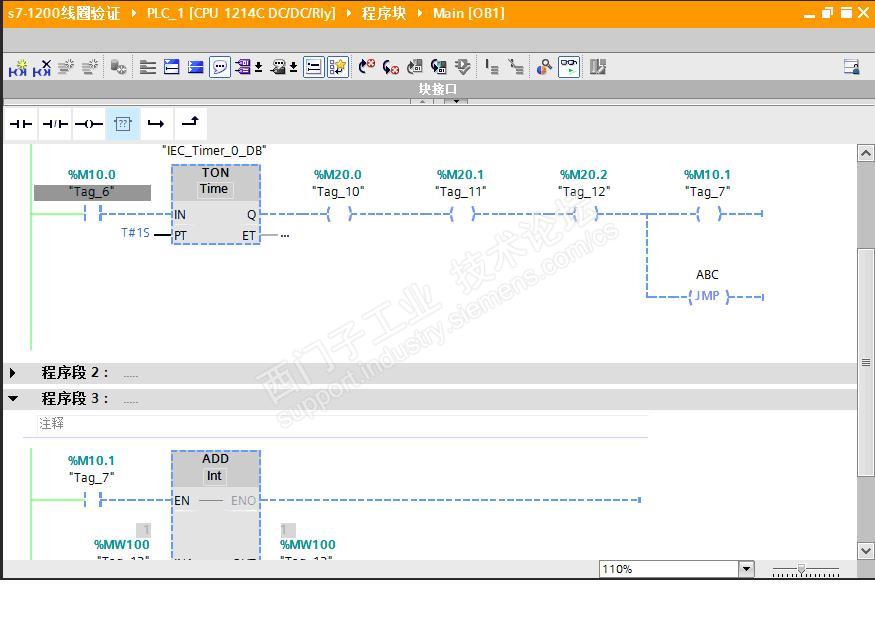875x618 pixels.
Task: Click the s7-1200线圈验证 project breadcrumb
Action: [64, 13]
